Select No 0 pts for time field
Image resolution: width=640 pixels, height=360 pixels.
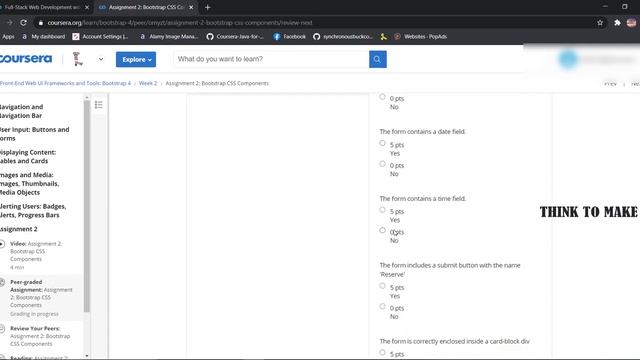pos(382,230)
